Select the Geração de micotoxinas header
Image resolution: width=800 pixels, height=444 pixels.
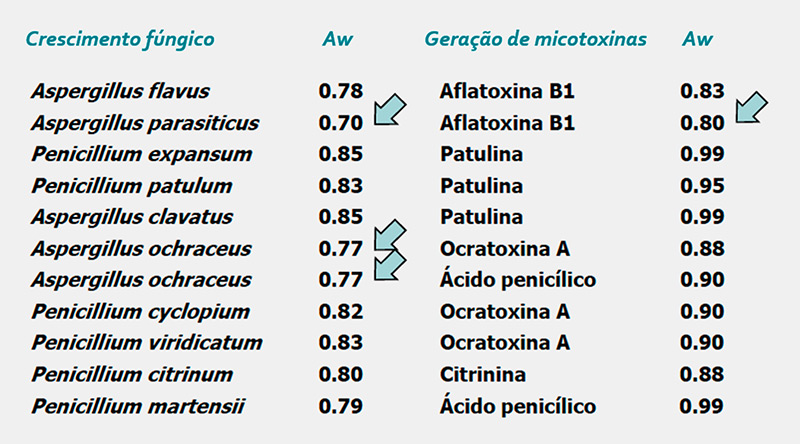coord(535,39)
